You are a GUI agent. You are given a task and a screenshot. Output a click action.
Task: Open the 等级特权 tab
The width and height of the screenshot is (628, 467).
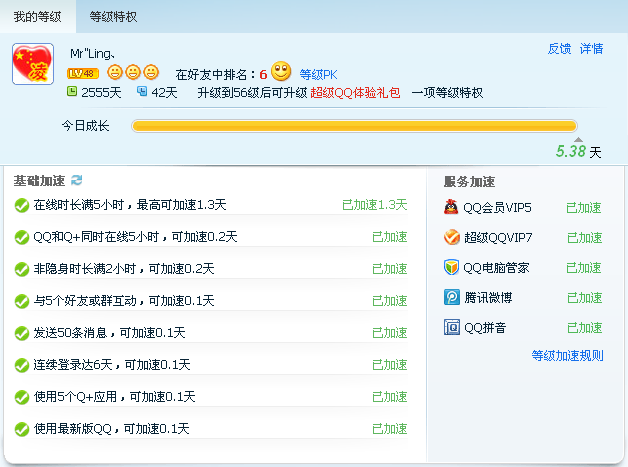[x=113, y=16]
